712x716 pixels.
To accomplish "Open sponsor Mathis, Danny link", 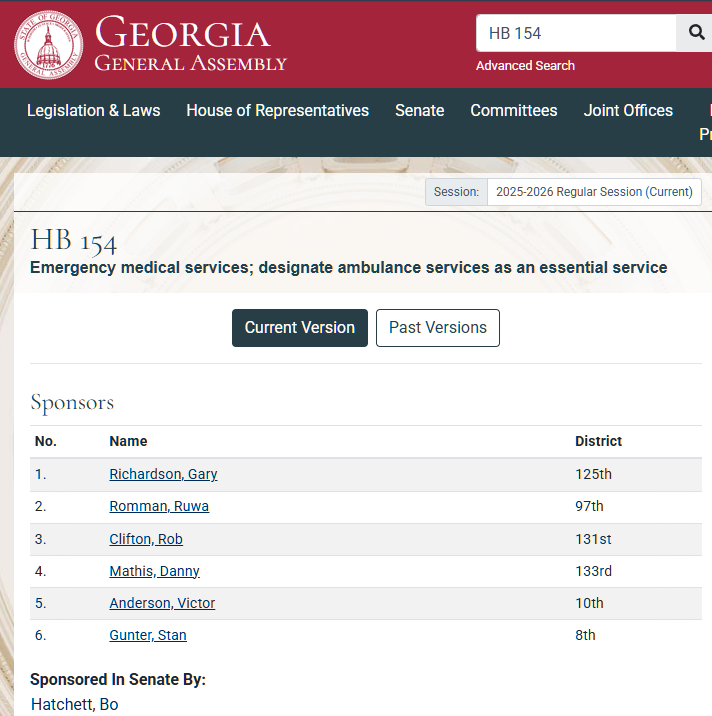I will 154,571.
